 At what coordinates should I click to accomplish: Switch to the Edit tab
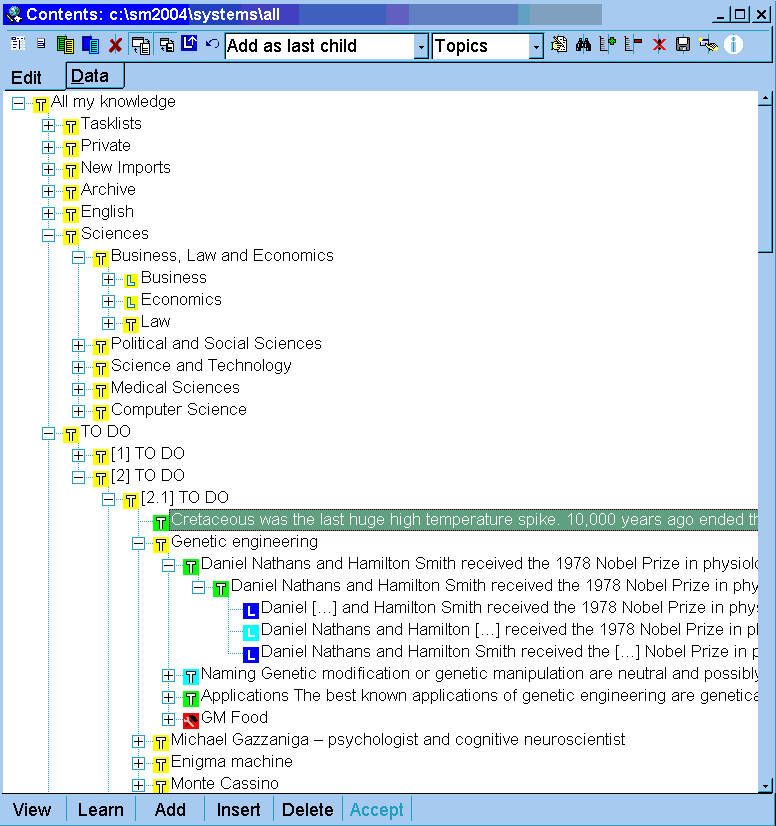pyautogui.click(x=27, y=78)
